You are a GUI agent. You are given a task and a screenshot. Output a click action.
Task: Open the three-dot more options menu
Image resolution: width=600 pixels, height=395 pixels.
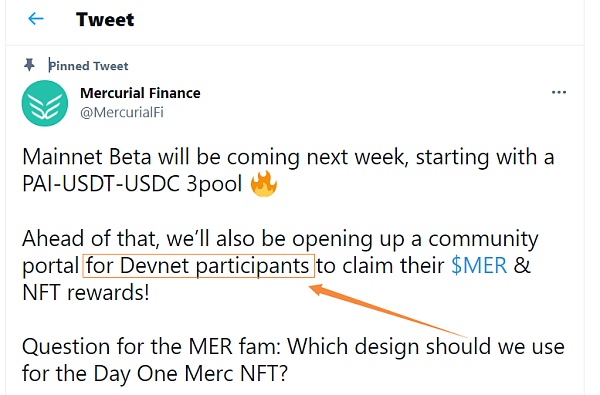coord(559,92)
